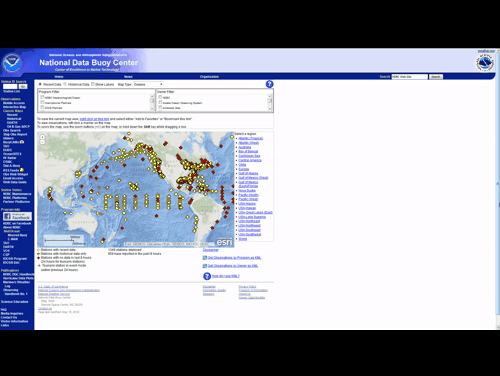Open NDBC Maintenance under Station Status
The image size is (500, 376).
[17, 194]
